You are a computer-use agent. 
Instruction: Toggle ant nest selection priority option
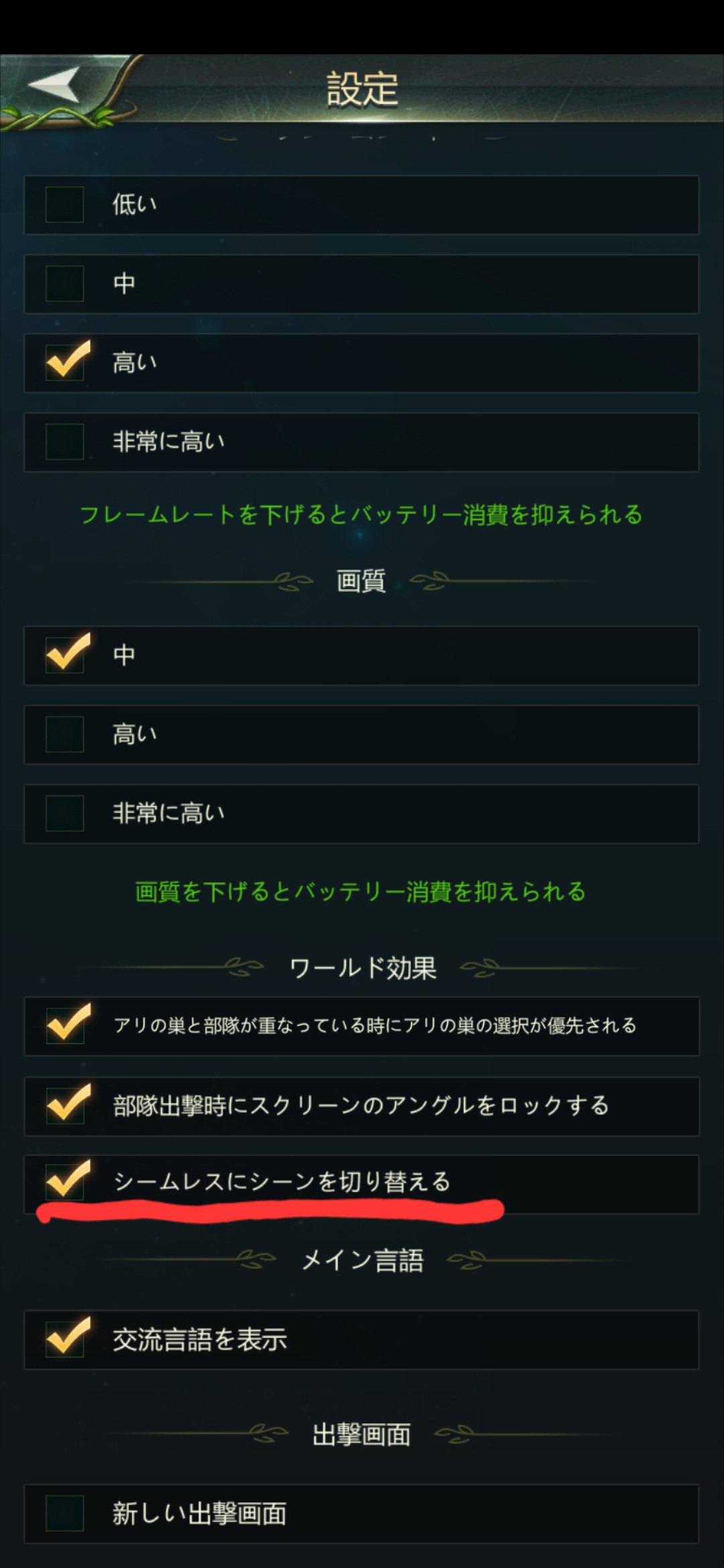pyautogui.click(x=64, y=1026)
